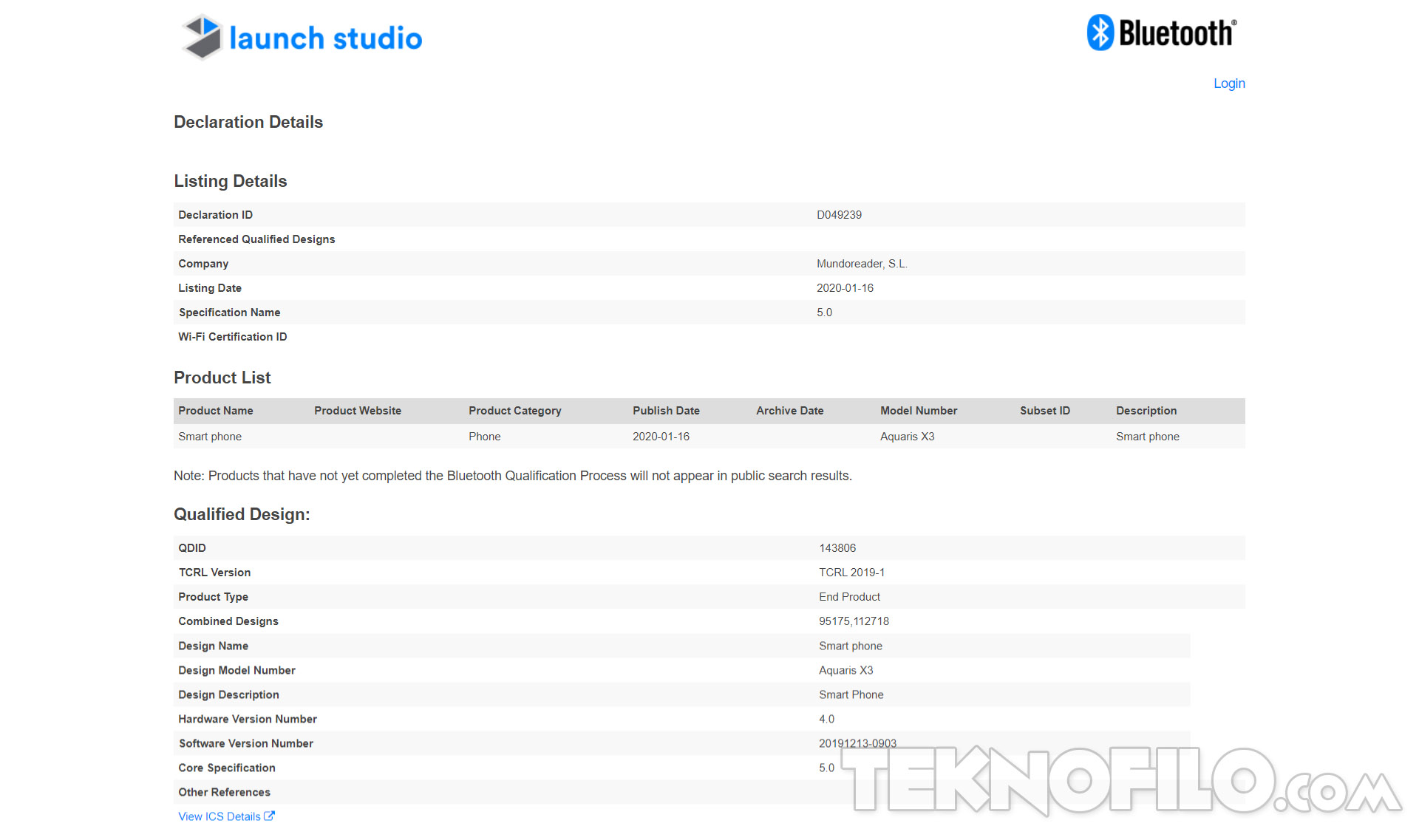Click Design Name value Smart phone

(x=851, y=646)
